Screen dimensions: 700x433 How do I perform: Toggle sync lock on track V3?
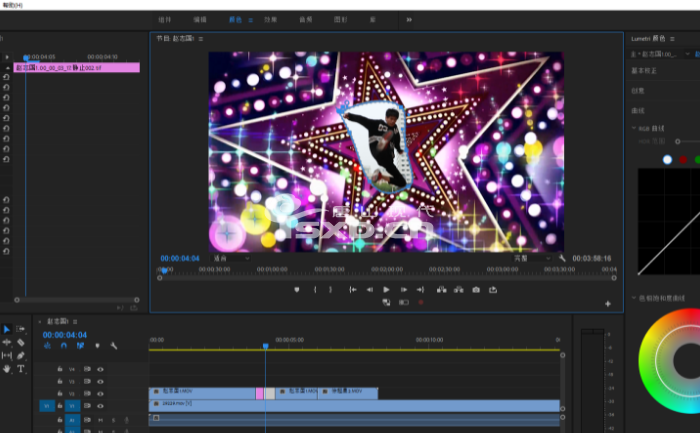(88, 382)
